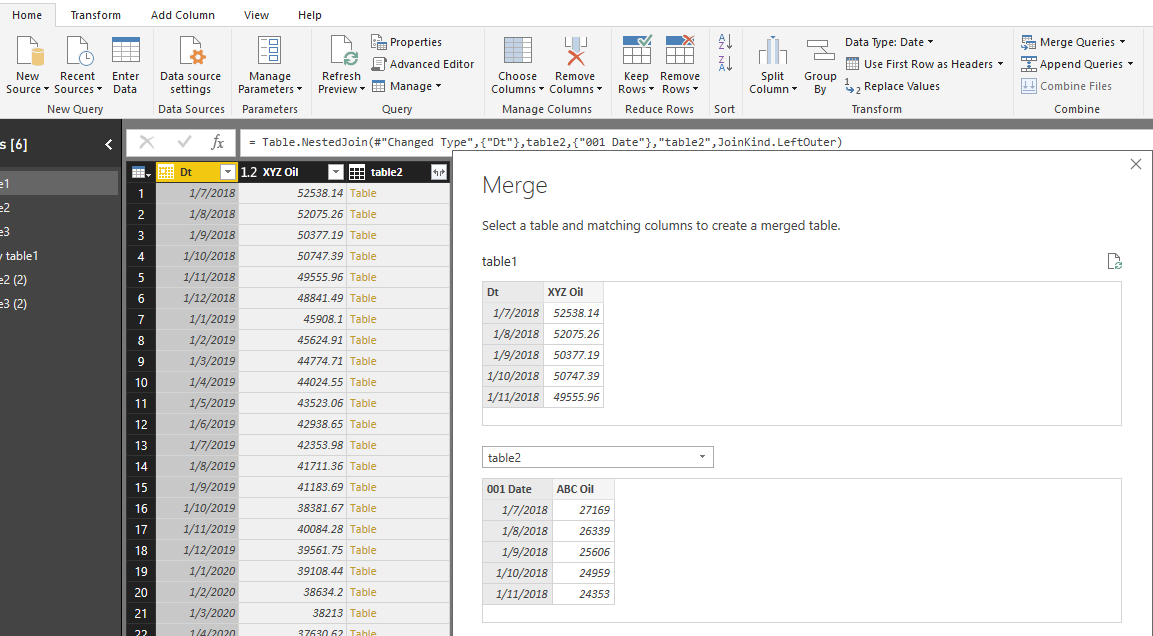Image resolution: width=1153 pixels, height=636 pixels.
Task: Click date cell 1/1/2019 in grid
Action: [x=197, y=319]
